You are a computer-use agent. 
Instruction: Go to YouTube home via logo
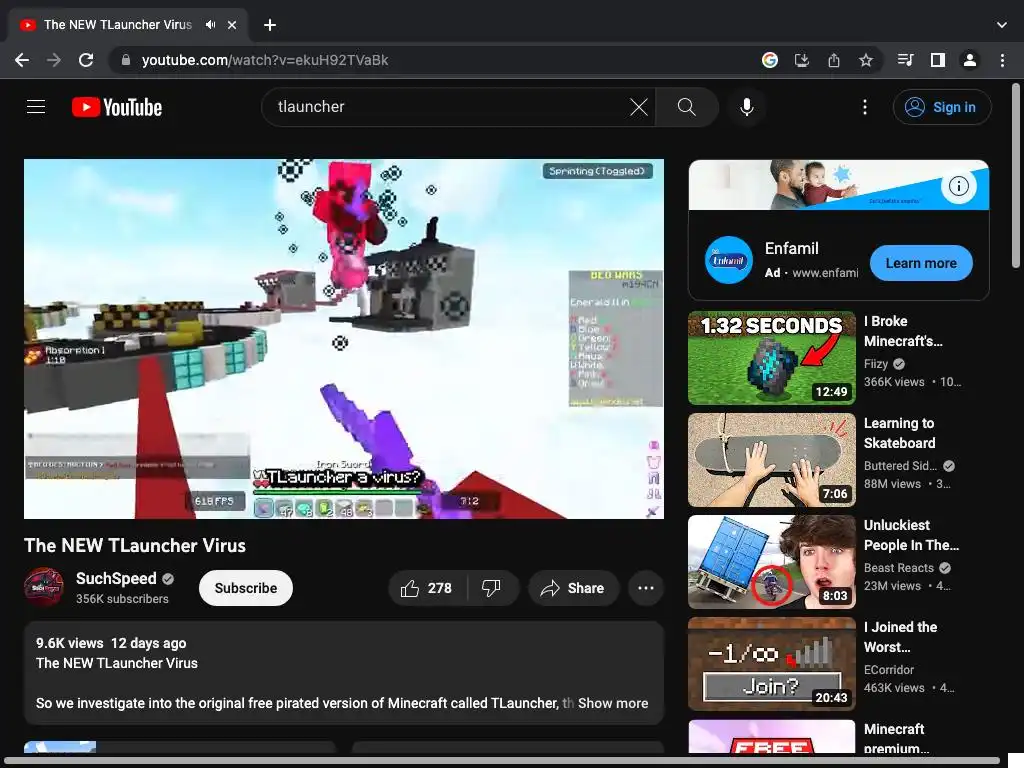click(x=117, y=107)
